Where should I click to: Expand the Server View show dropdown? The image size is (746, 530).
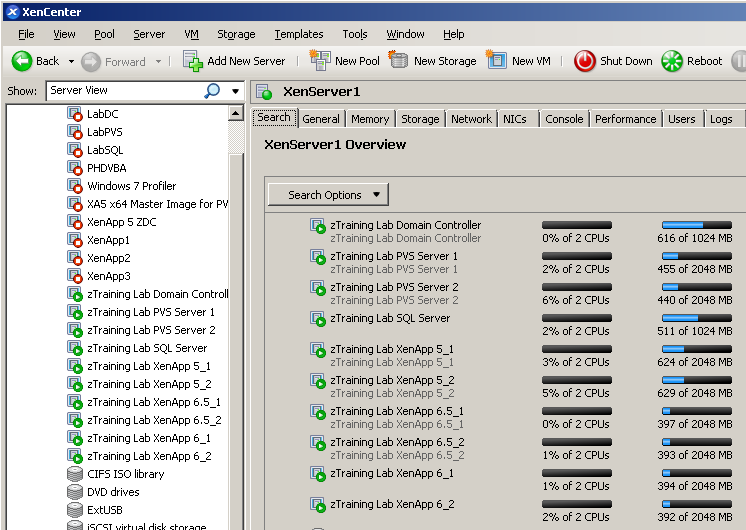tap(236, 91)
